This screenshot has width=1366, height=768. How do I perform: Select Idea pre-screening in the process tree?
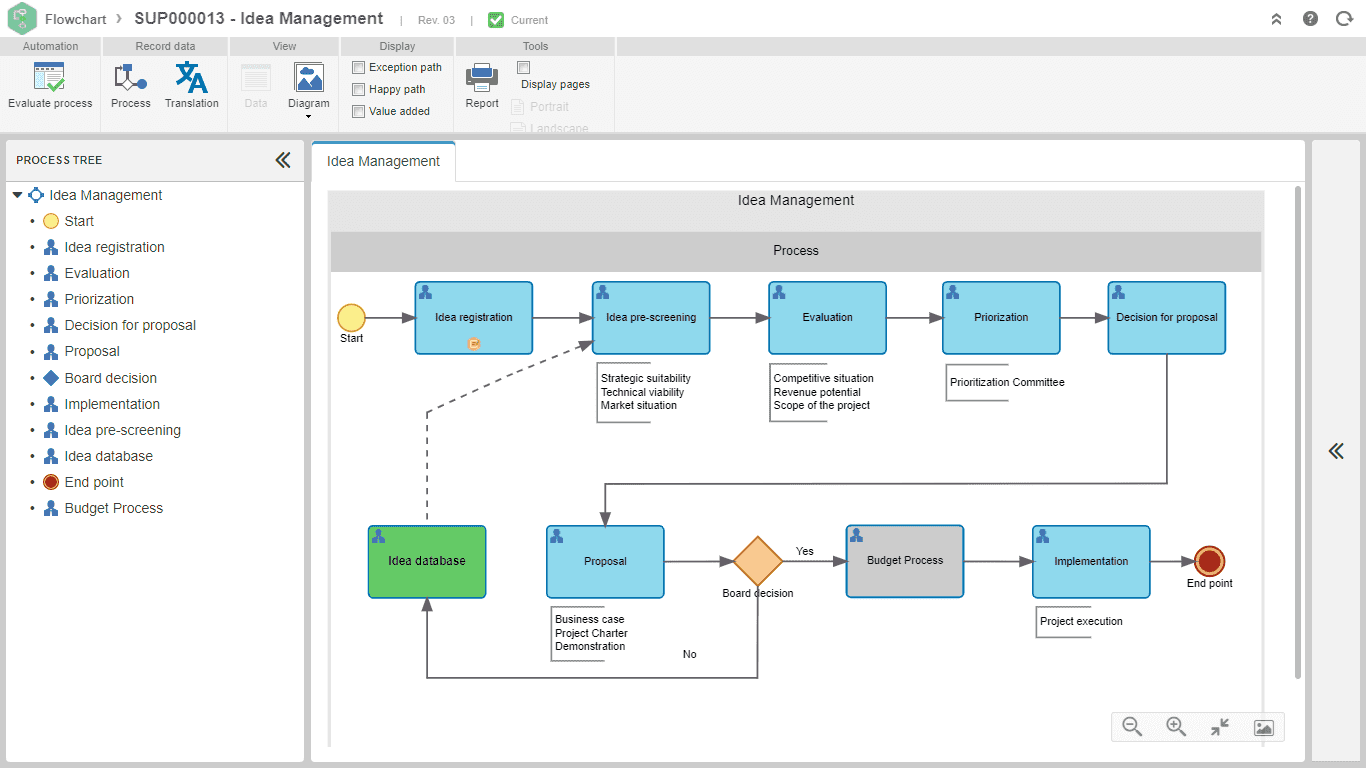click(x=123, y=430)
